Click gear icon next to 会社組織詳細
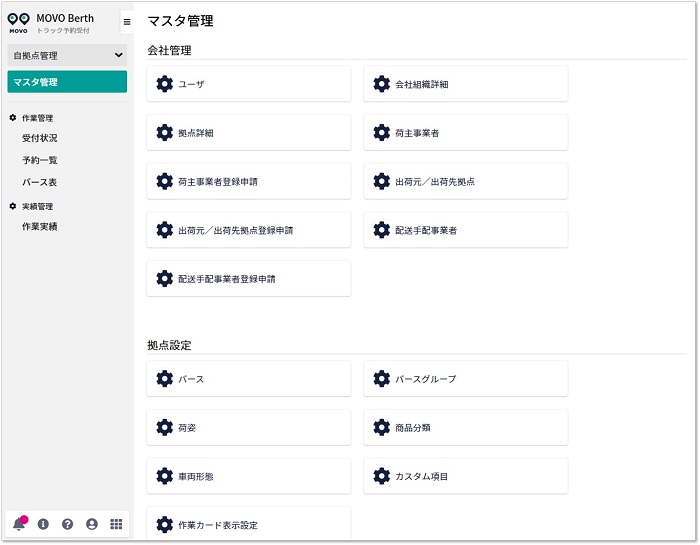Screen dimensions: 700x545 click(382, 84)
